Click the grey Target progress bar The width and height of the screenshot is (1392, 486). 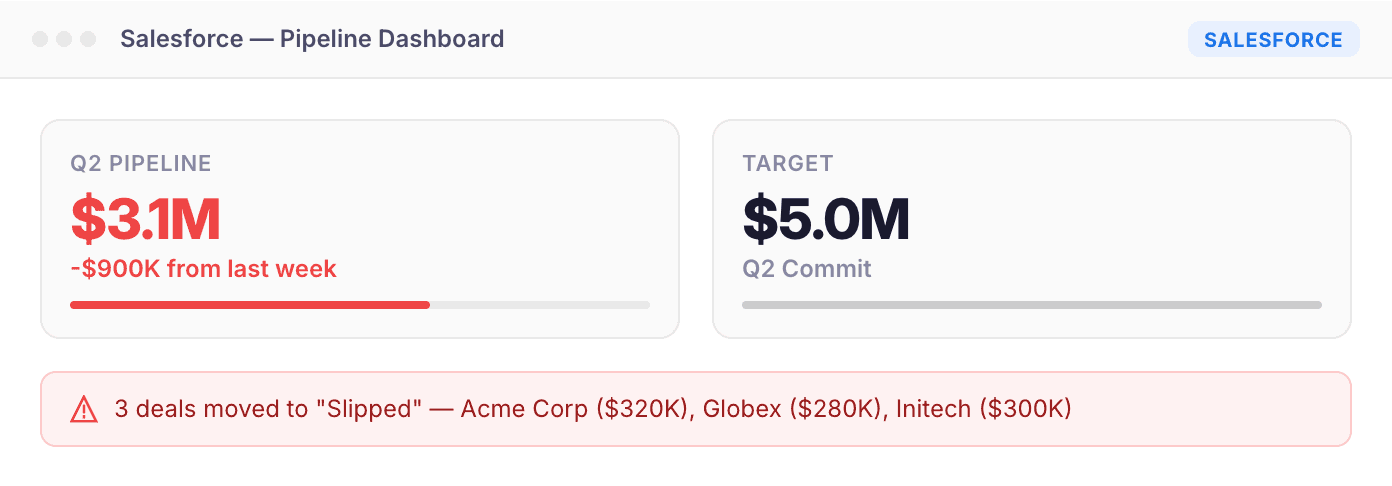[x=1031, y=305]
